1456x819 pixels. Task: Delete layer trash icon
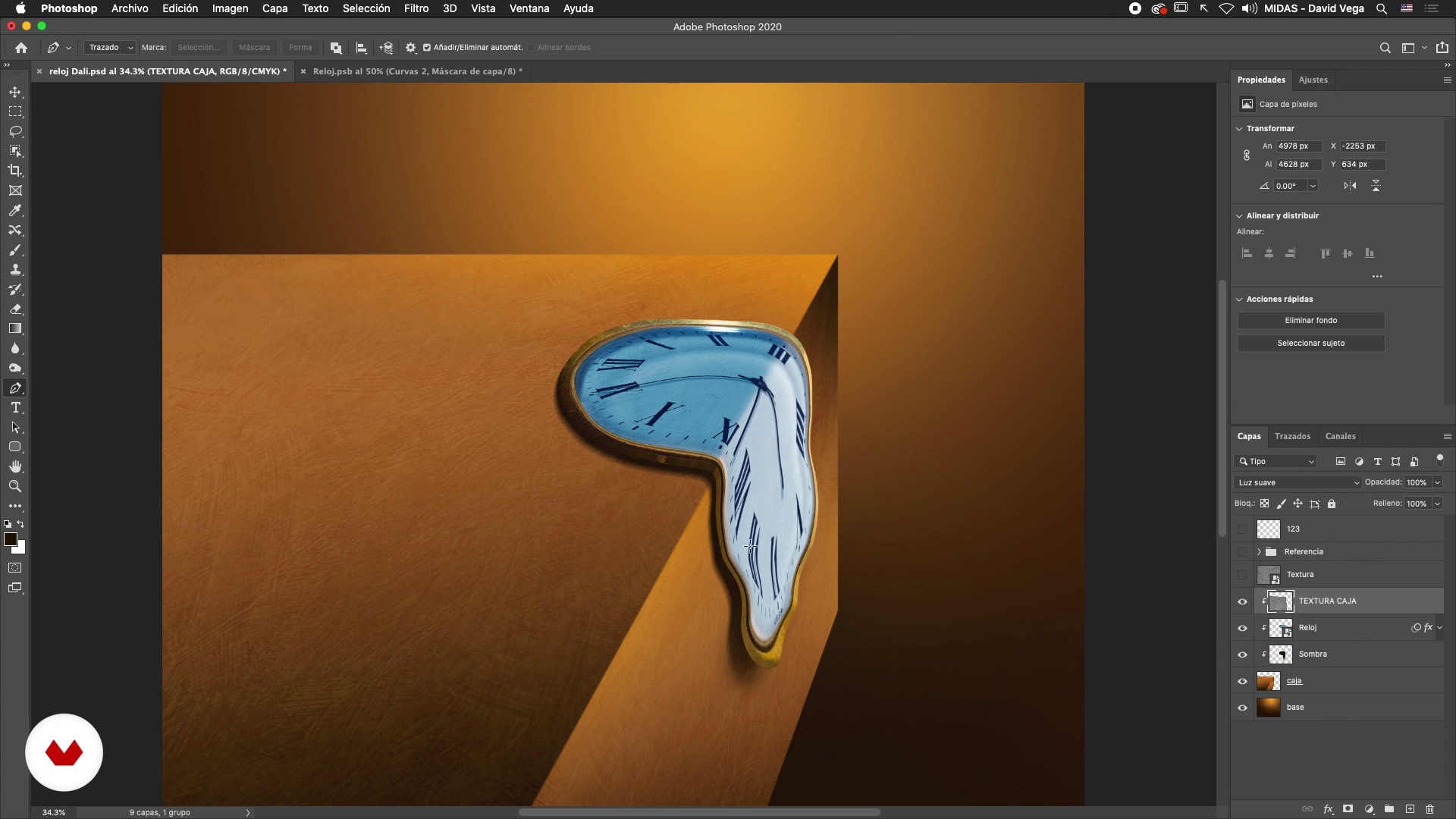[x=1430, y=809]
